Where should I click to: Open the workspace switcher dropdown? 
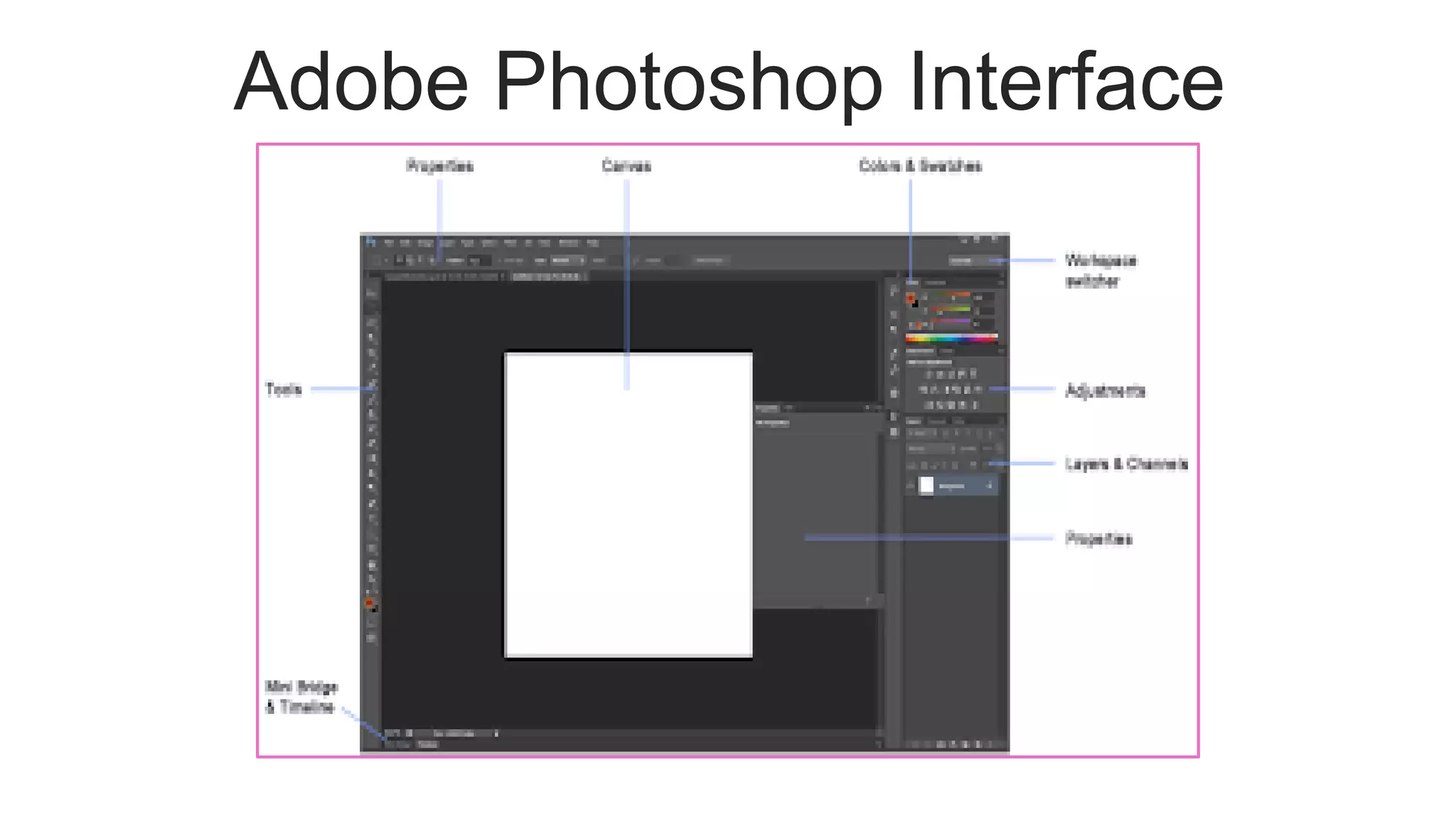coord(975,260)
